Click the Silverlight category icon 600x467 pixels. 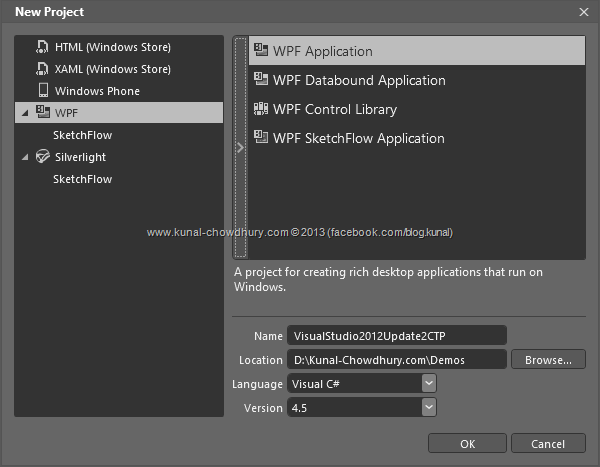[x=43, y=157]
